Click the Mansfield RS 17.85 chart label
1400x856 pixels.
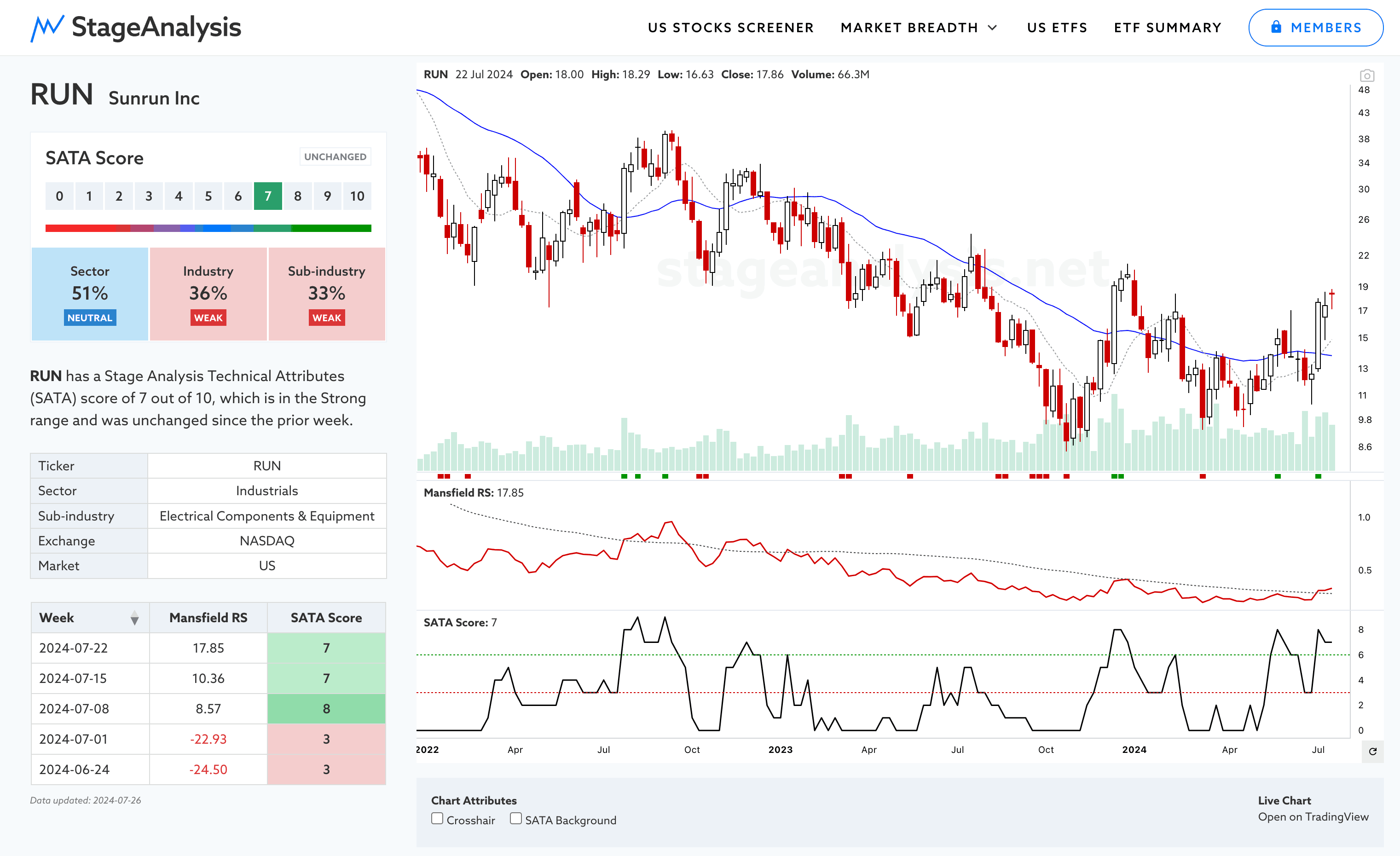pos(473,493)
